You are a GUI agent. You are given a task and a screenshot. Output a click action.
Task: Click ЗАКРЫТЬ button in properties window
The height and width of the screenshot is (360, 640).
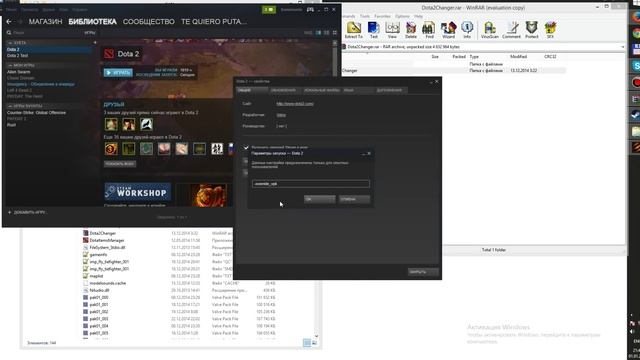click(423, 272)
